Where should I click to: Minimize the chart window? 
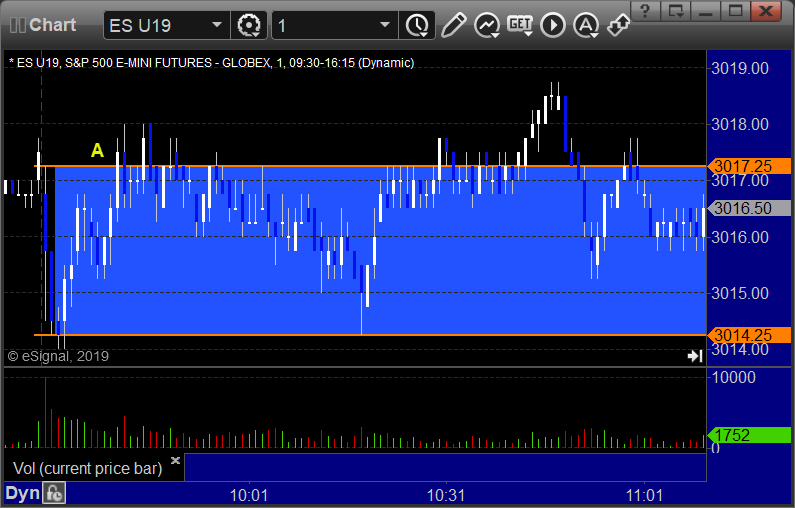[706, 10]
